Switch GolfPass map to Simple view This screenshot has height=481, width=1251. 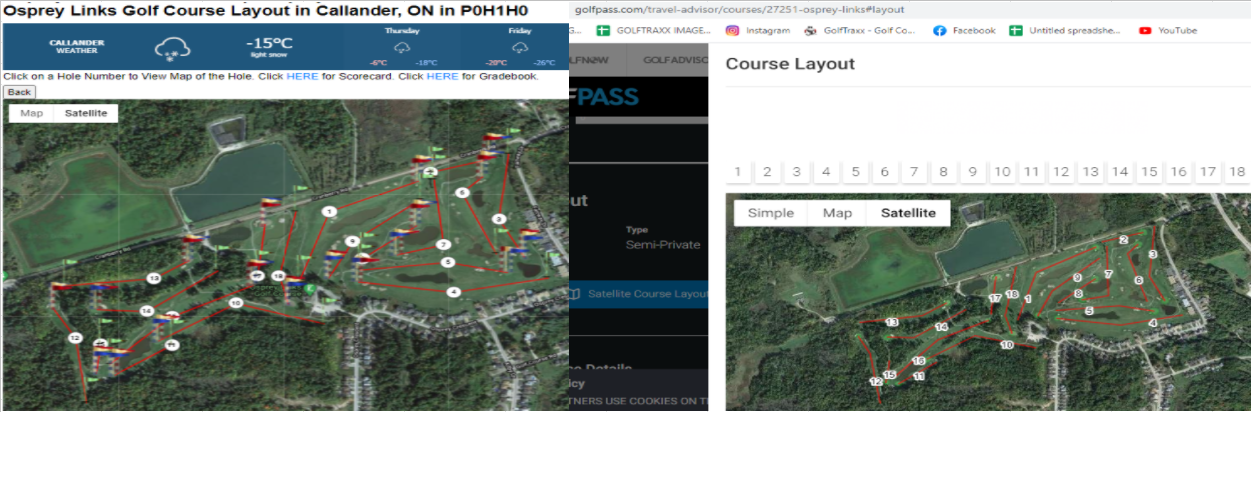771,213
